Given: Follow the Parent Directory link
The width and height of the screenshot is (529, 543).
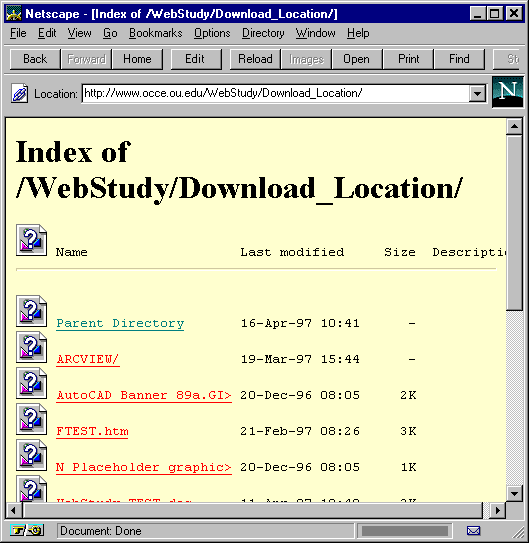Looking at the screenshot, I should 120,323.
